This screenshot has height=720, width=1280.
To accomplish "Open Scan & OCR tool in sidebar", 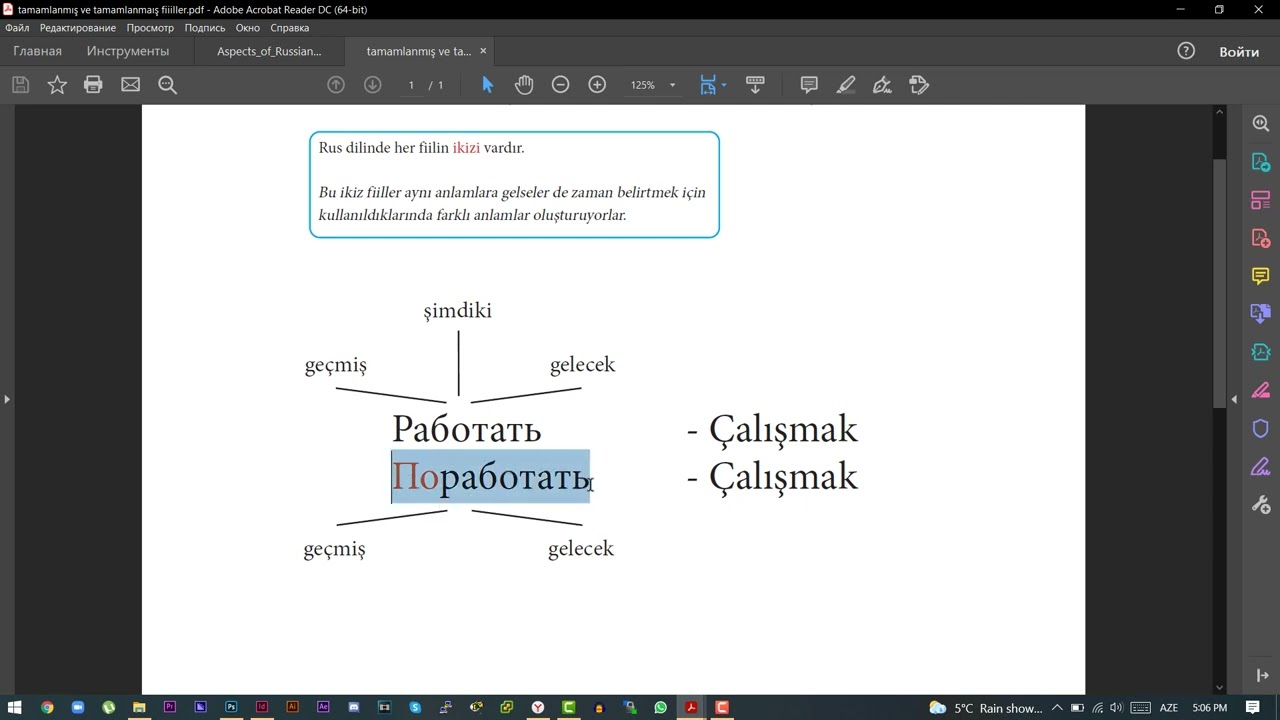I will 1260,352.
